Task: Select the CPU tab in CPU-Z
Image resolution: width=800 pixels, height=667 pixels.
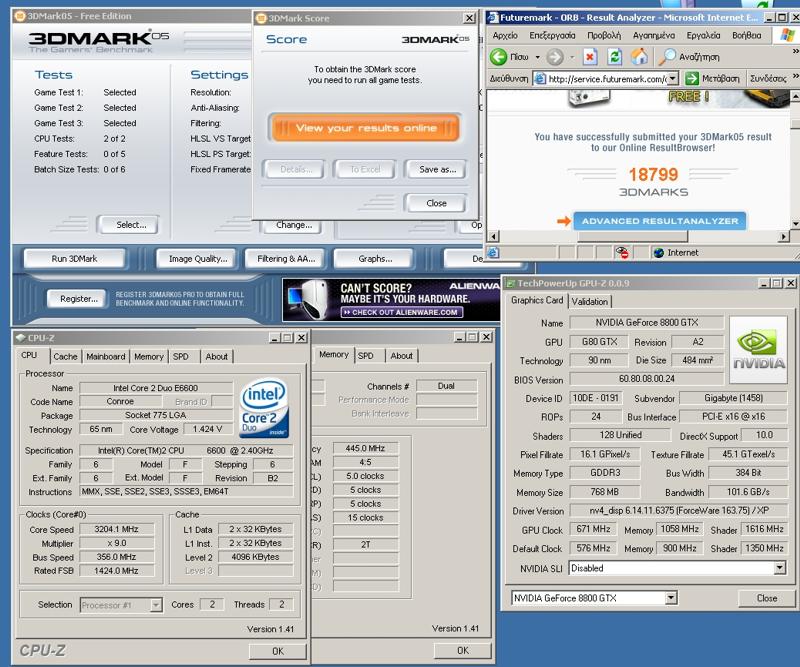Action: point(29,355)
